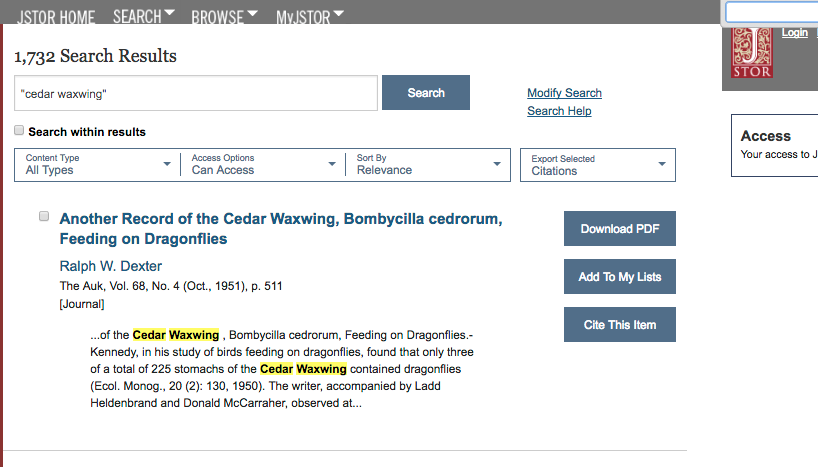Expand the Export Selected Citations dropdown
This screenshot has width=818, height=467.
pyautogui.click(x=598, y=165)
